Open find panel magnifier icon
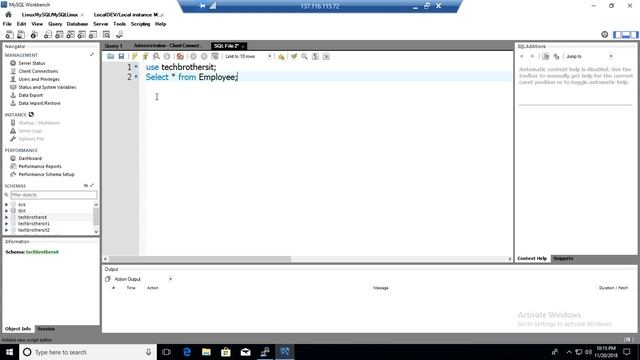The height and width of the screenshot is (360, 640). click(x=304, y=56)
